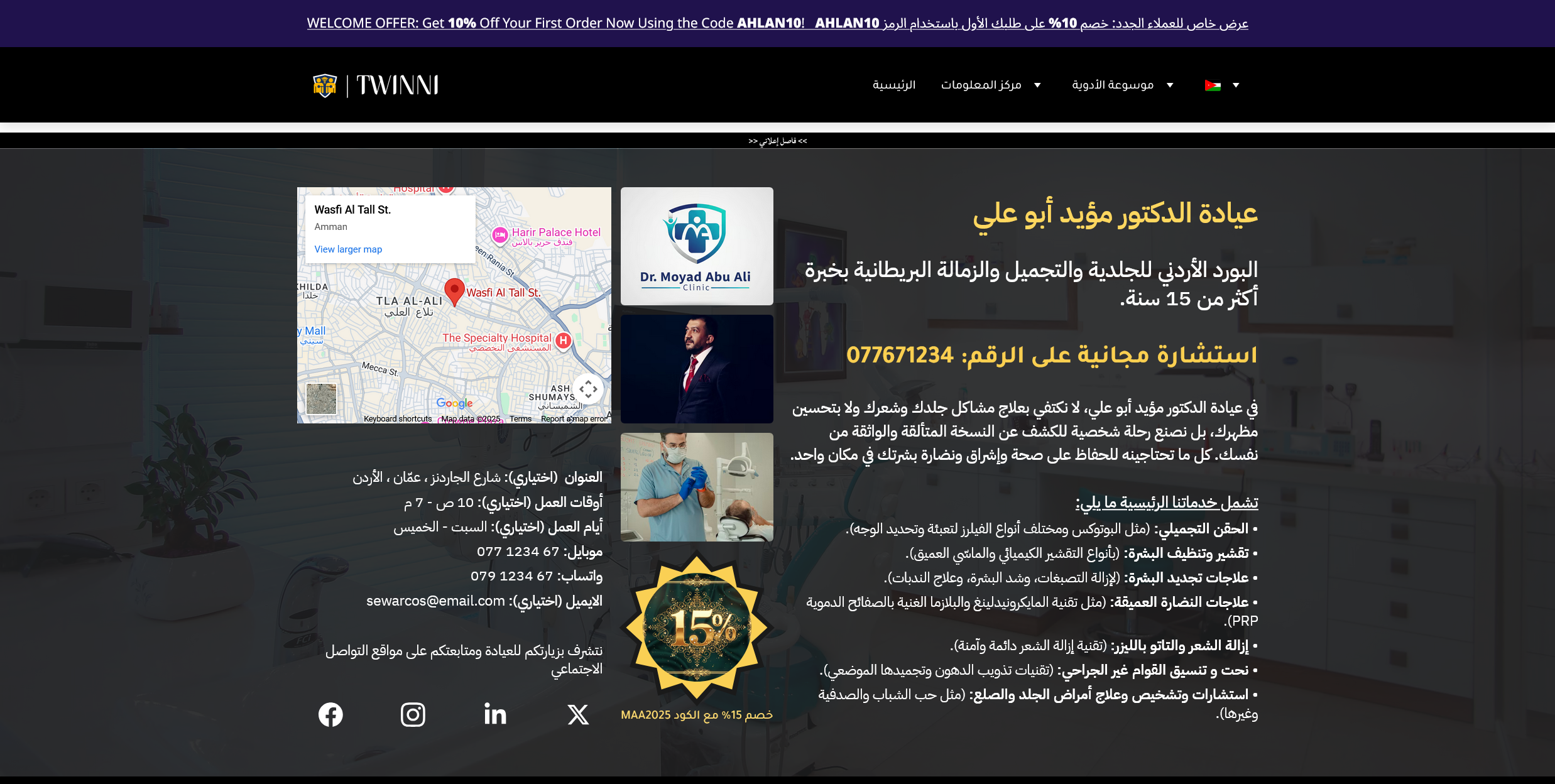Expand the موسوعة الأدوية menu arrow

point(1170,85)
